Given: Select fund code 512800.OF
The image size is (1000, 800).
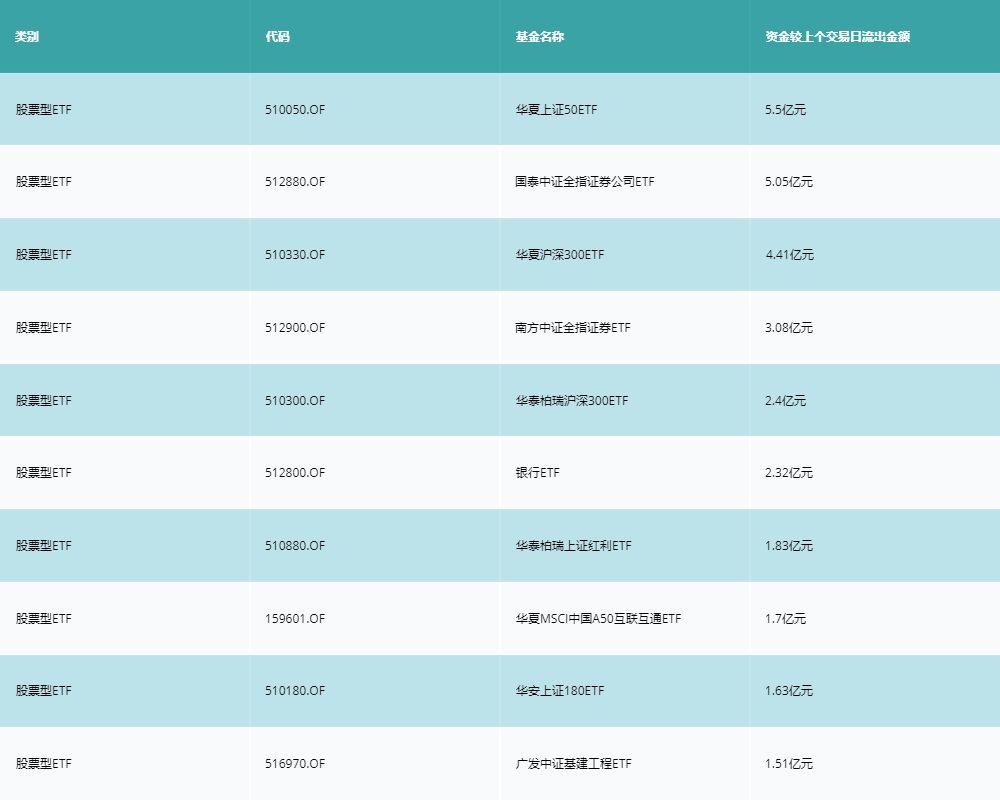Looking at the screenshot, I should 295,472.
